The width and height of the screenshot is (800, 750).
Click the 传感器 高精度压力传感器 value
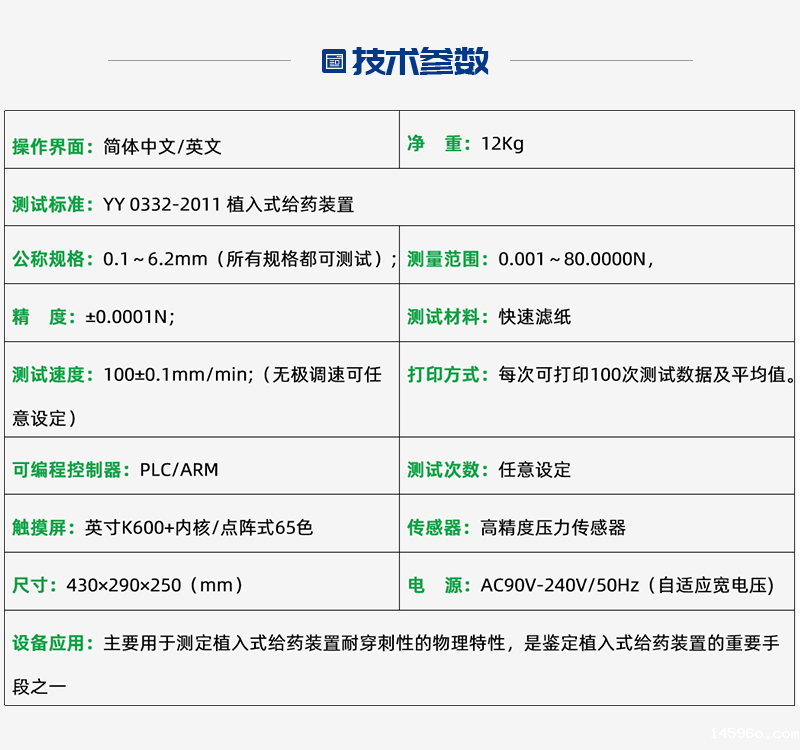coord(553,527)
